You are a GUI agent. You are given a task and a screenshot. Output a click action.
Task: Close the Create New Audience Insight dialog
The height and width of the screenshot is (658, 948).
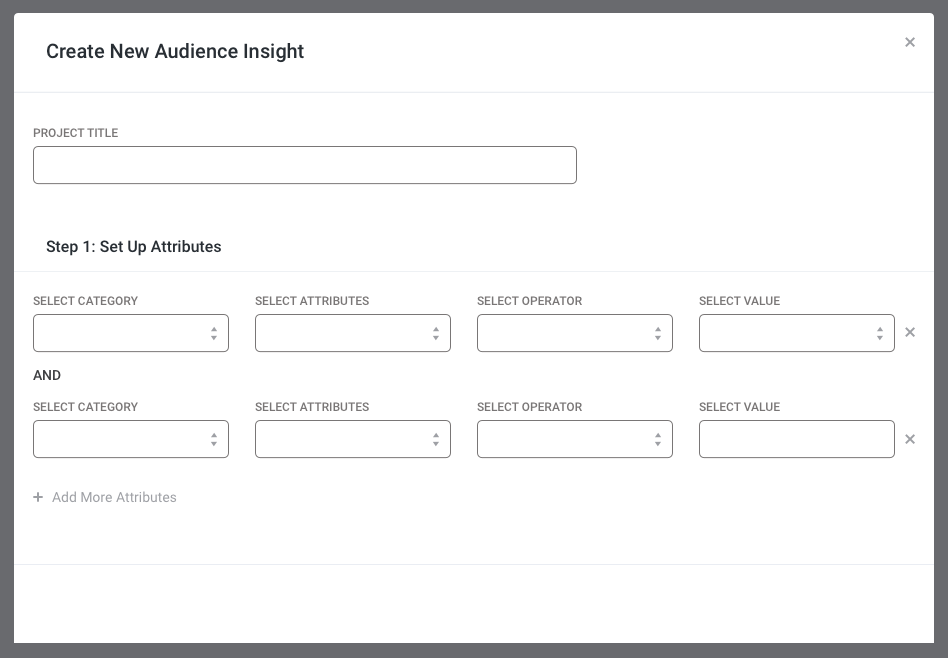[x=909, y=42]
